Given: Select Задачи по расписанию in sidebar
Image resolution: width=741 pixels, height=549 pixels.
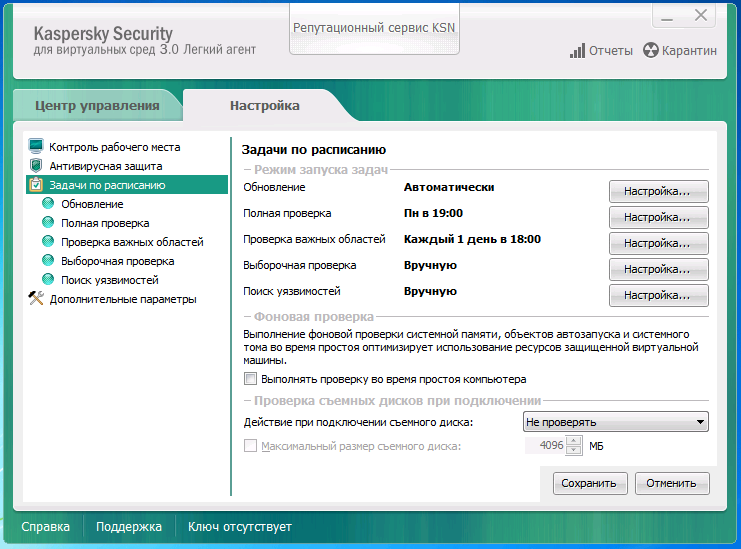Looking at the screenshot, I should pos(127,185).
